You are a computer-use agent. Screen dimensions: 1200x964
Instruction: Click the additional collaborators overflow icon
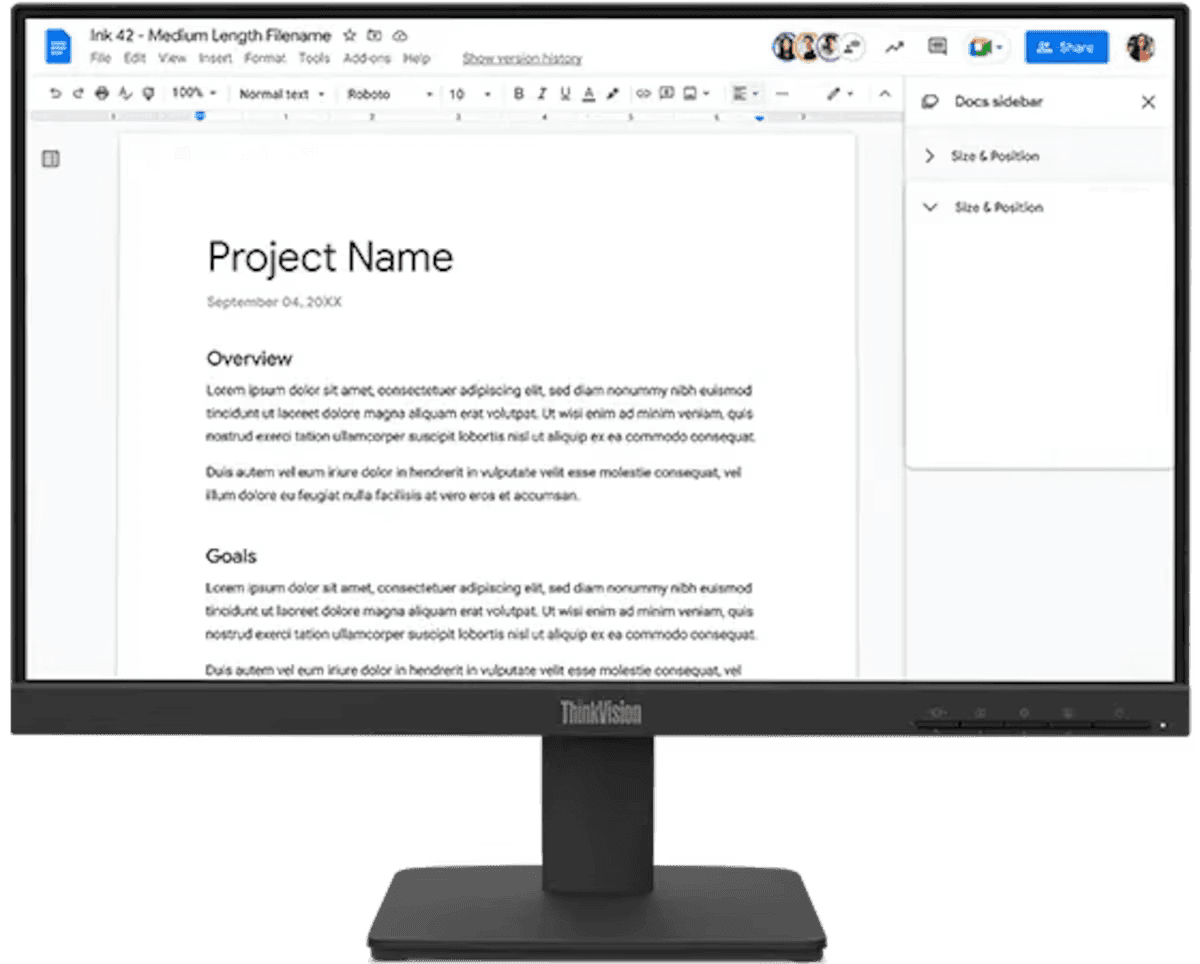[x=852, y=47]
